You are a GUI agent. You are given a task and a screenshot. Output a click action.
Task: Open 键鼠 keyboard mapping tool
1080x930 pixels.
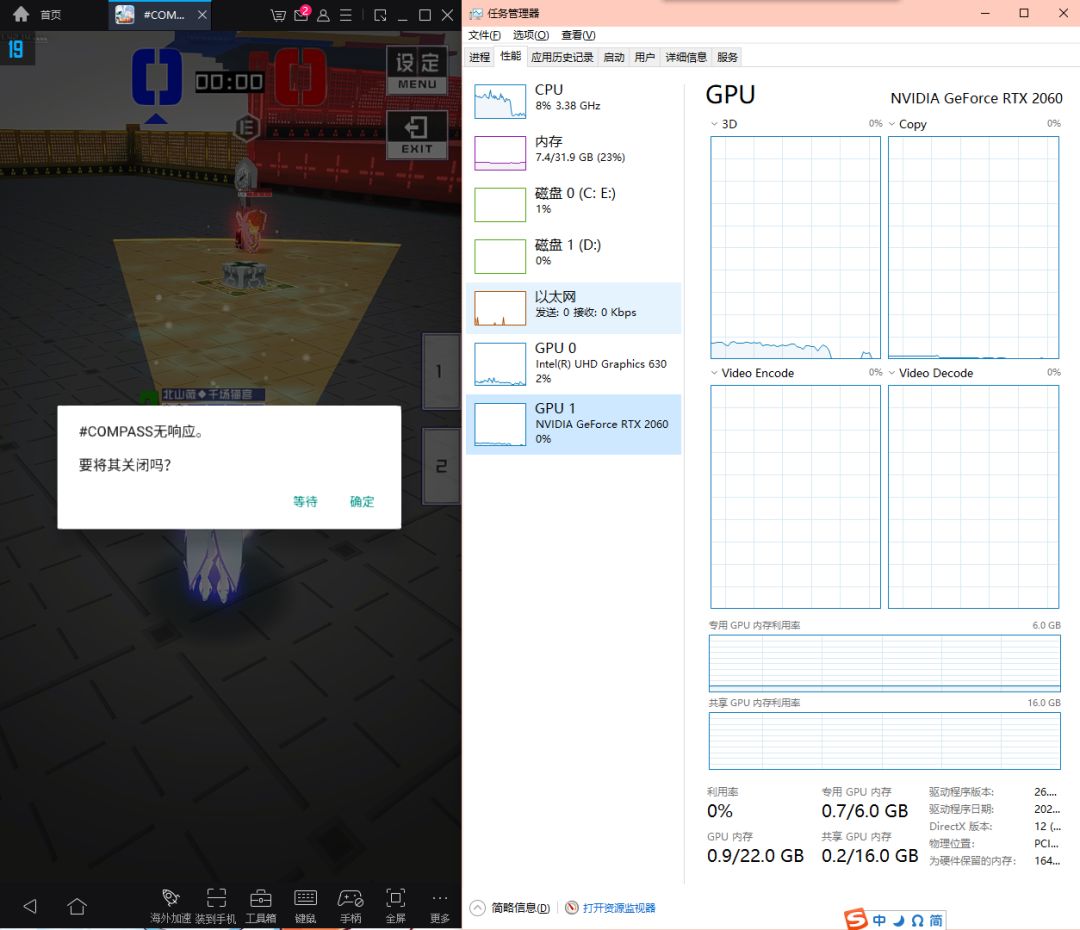point(305,906)
